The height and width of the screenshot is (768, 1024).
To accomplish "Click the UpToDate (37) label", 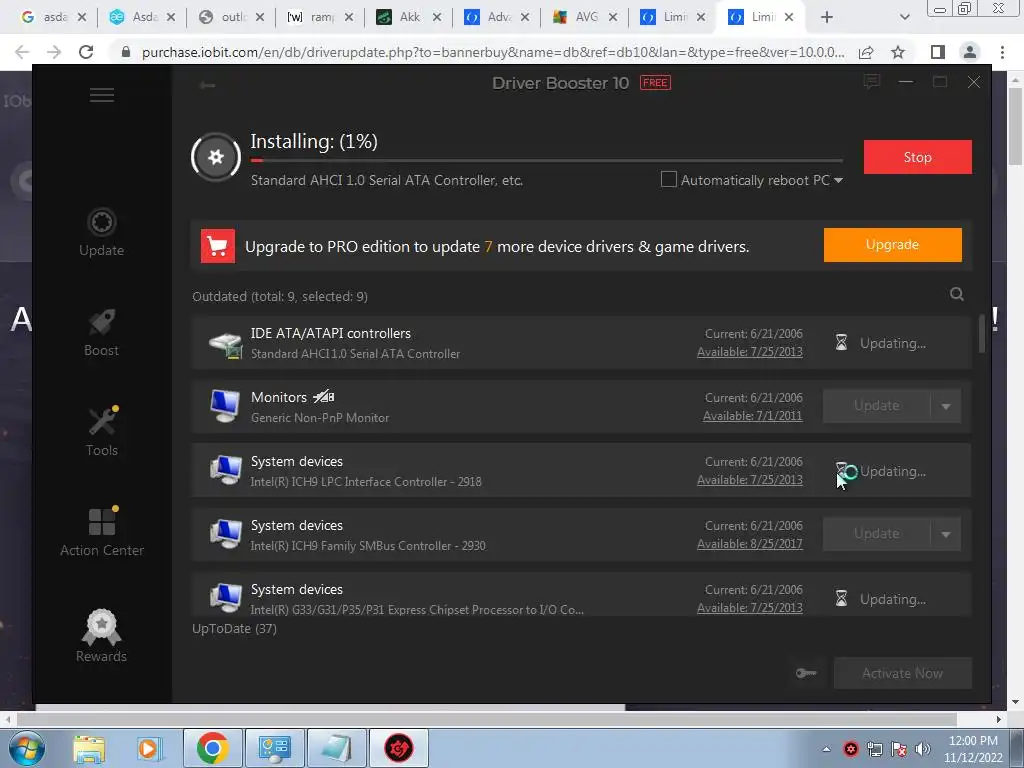I will (234, 628).
